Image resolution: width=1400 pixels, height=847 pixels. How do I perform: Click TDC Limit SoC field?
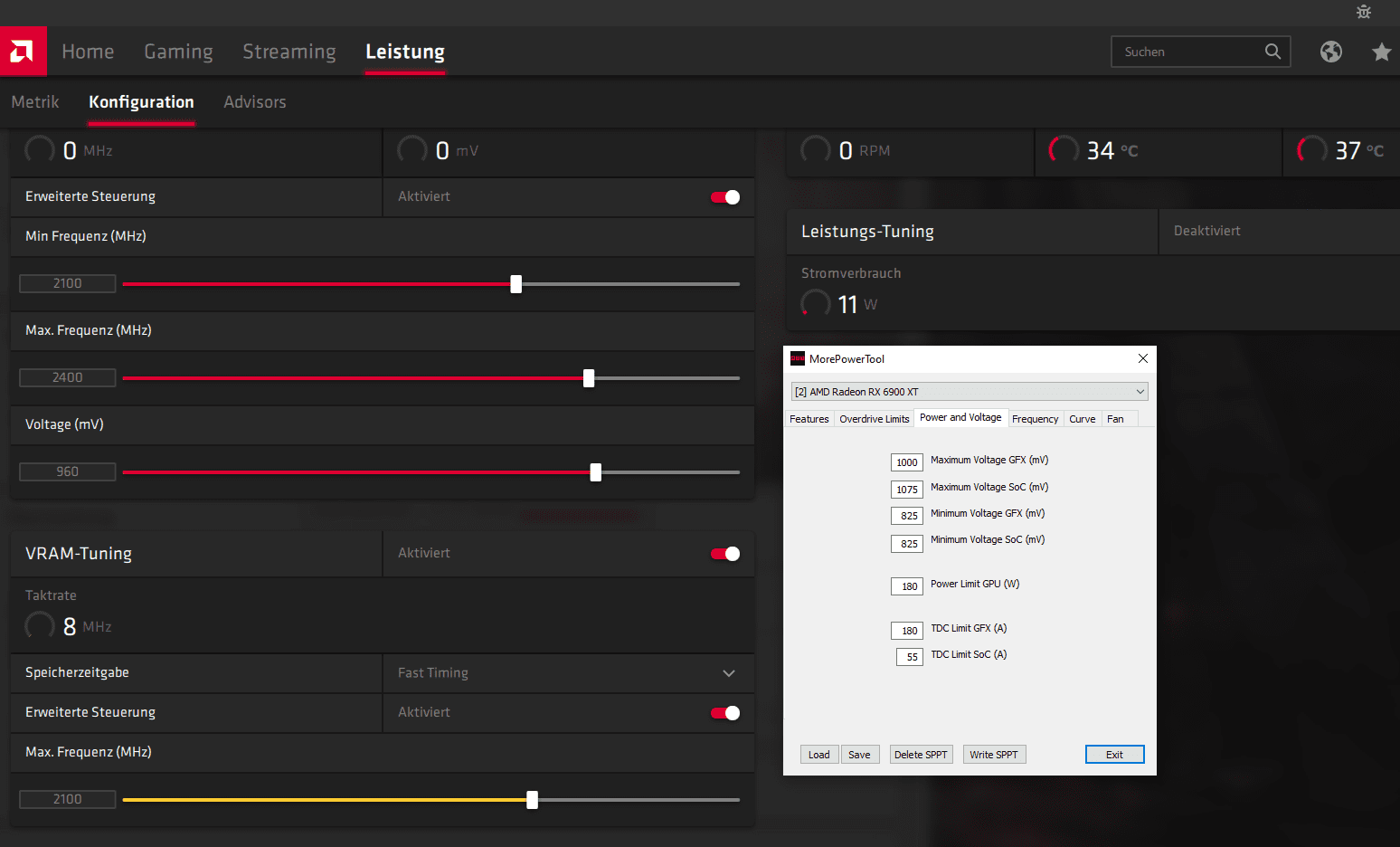coord(910,657)
